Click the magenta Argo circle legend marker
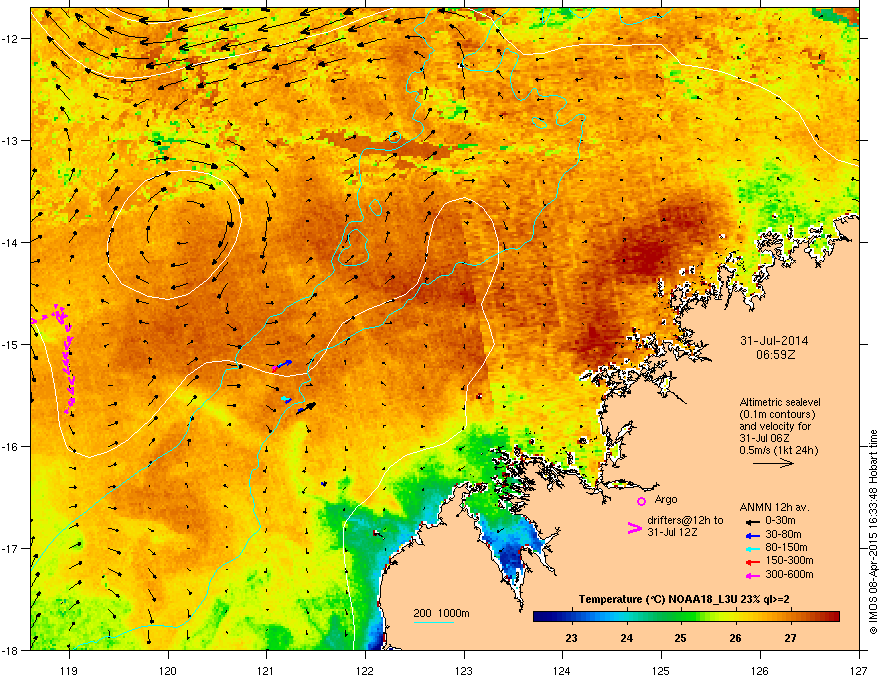The width and height of the screenshot is (880, 680). coord(641,501)
